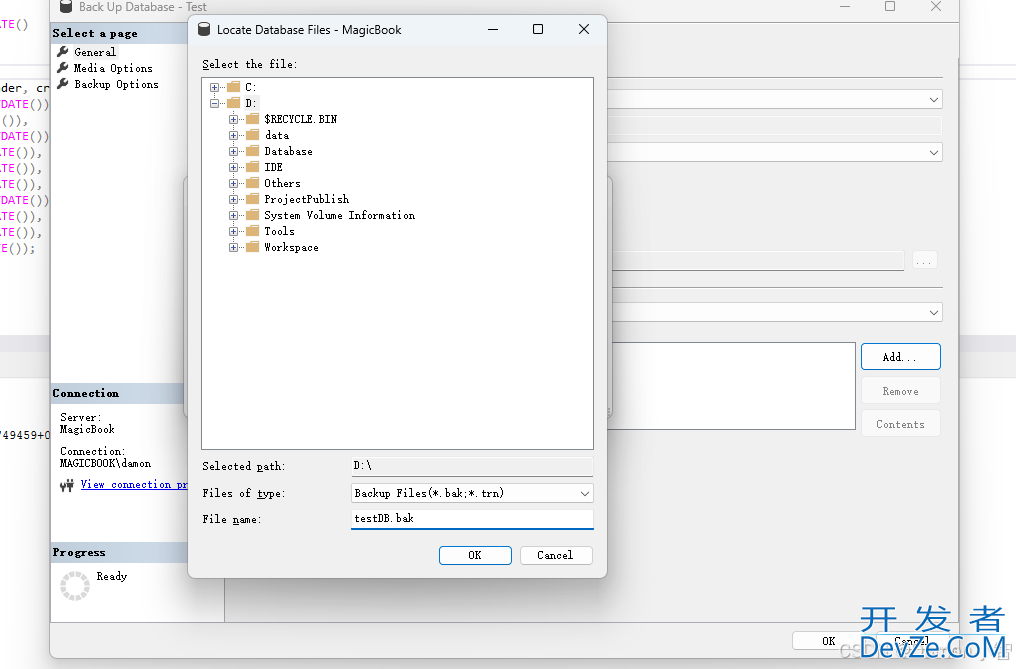Click the Database folder icon
Viewport: 1016px width, 669px height.
[253, 151]
